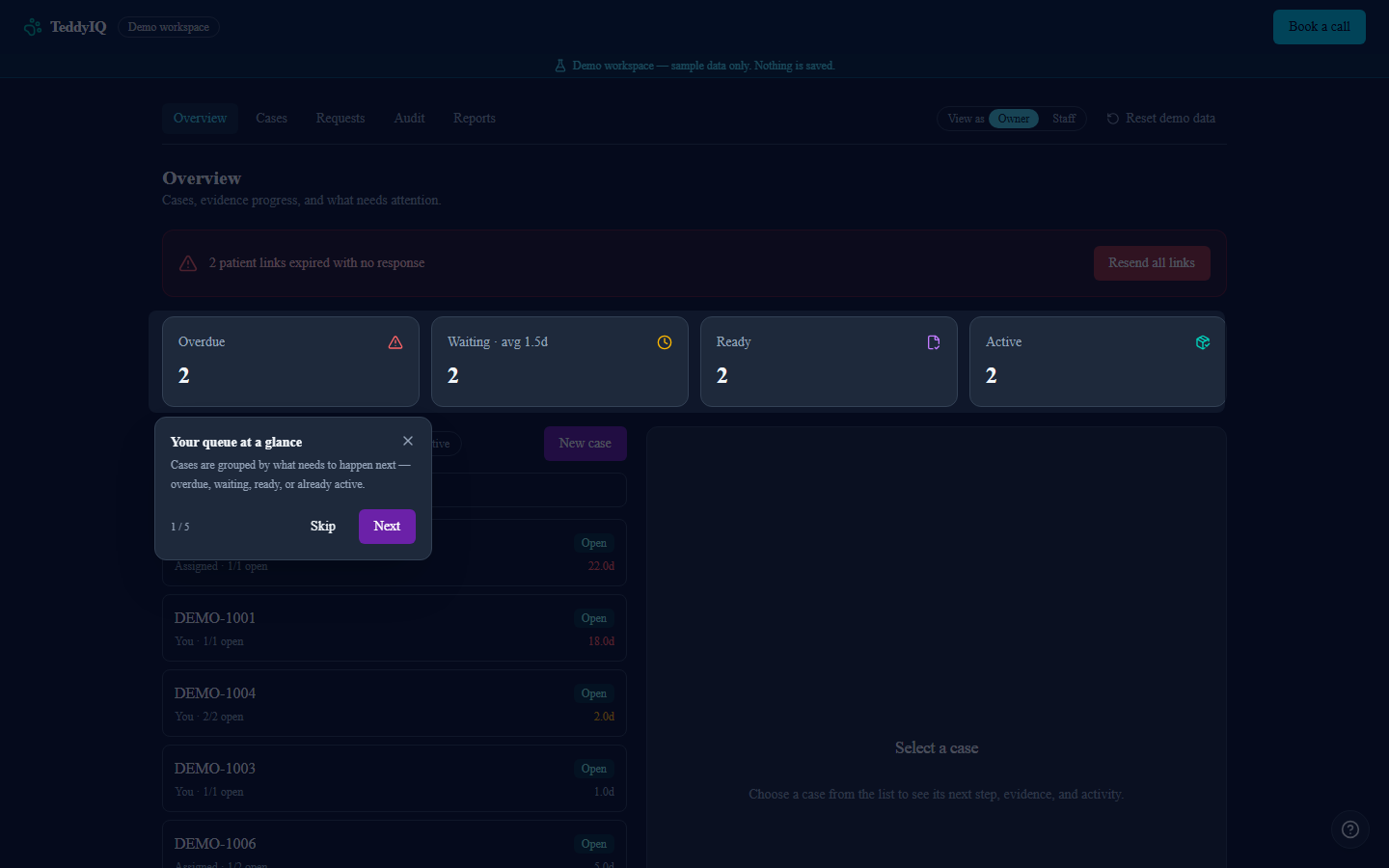Click the '1 / 5' tour step counter
Image resolution: width=1389 pixels, height=868 pixels.
[x=180, y=527]
